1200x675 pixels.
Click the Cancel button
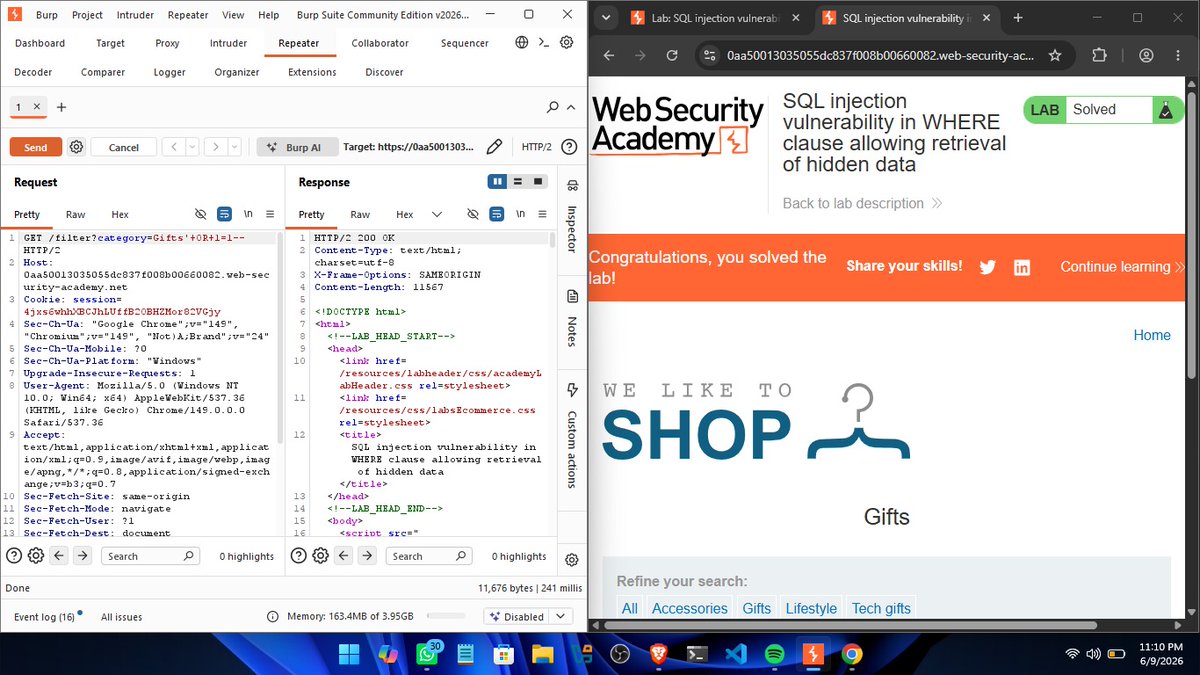124,147
